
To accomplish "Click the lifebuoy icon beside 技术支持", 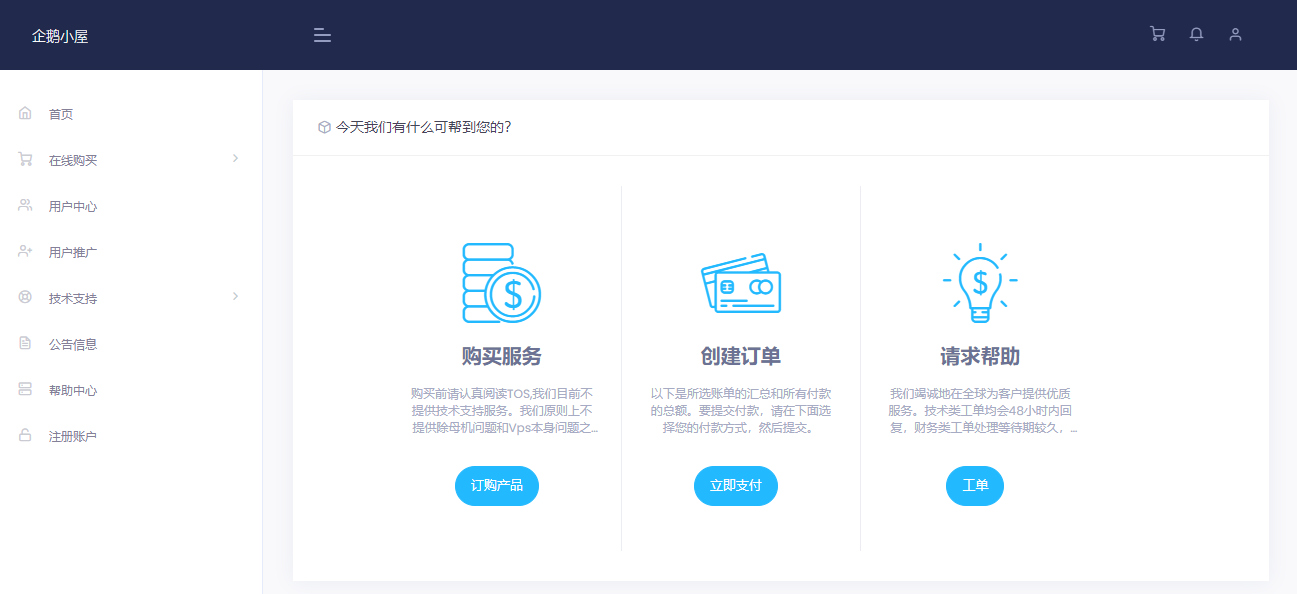I will point(25,297).
